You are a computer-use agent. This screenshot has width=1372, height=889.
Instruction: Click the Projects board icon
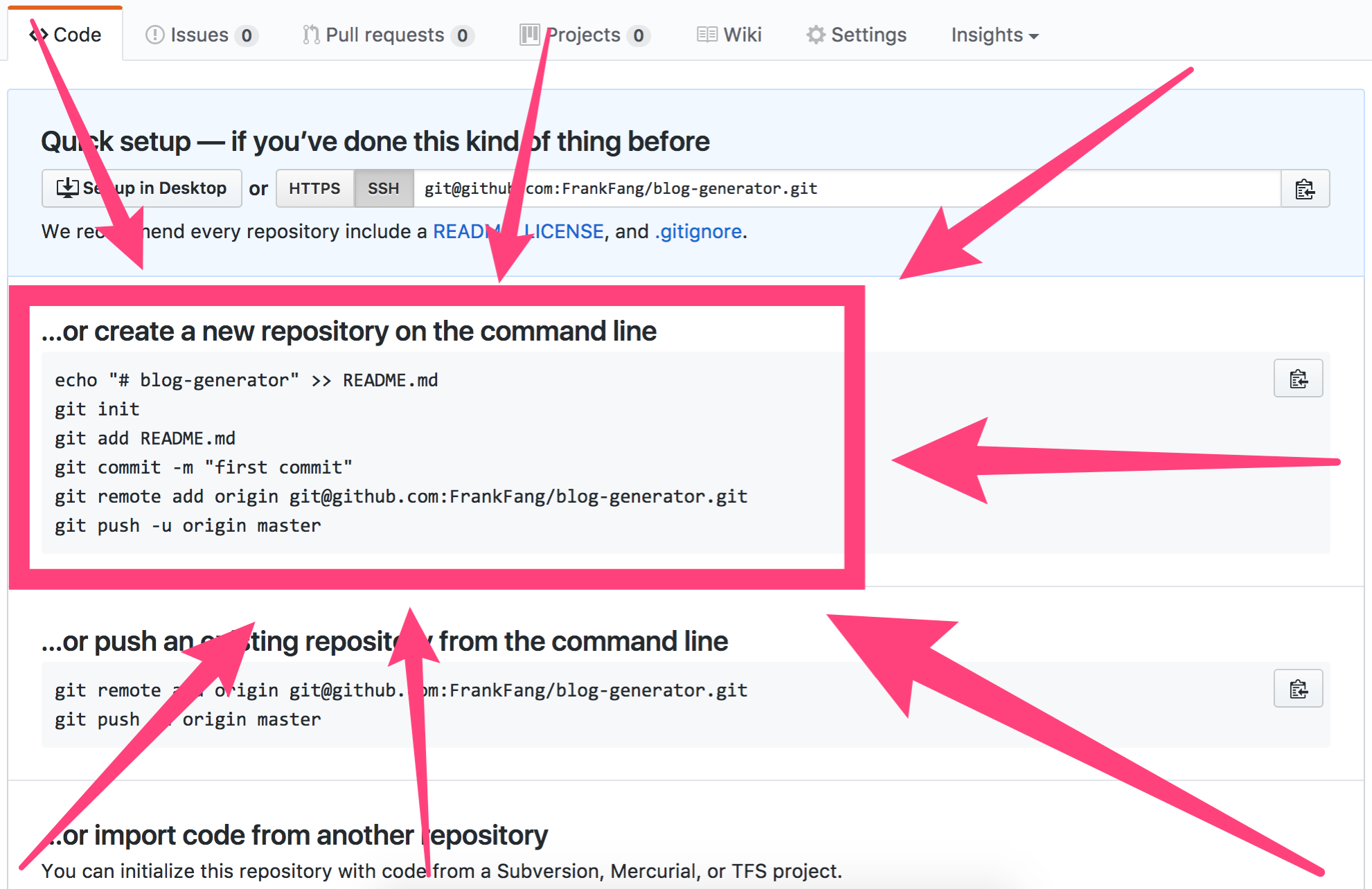click(530, 35)
